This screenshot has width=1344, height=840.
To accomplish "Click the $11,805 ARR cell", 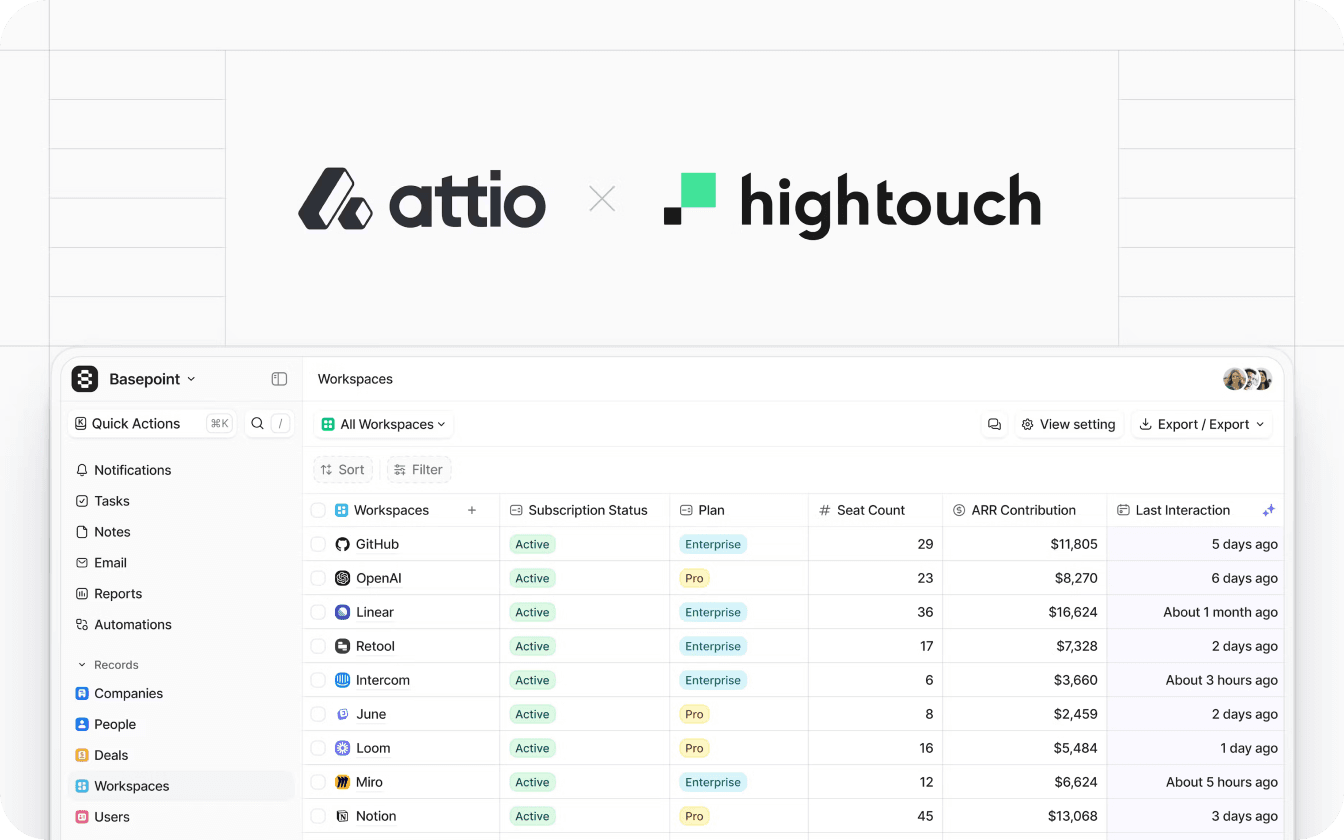I will (1024, 544).
